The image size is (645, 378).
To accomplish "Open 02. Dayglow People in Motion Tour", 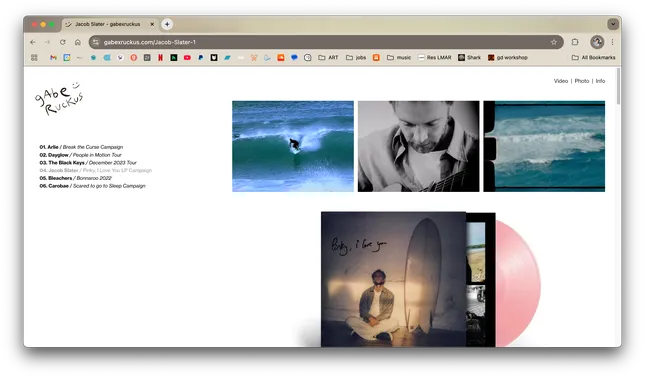I will (x=80, y=155).
